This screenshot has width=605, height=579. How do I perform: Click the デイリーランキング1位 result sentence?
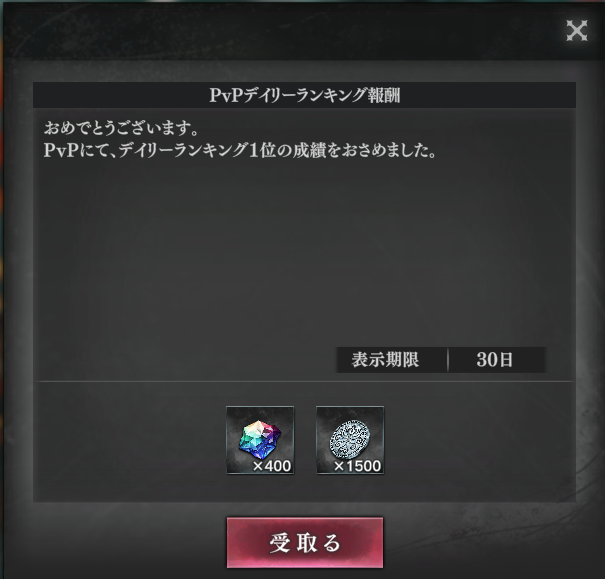pyautogui.click(x=240, y=150)
